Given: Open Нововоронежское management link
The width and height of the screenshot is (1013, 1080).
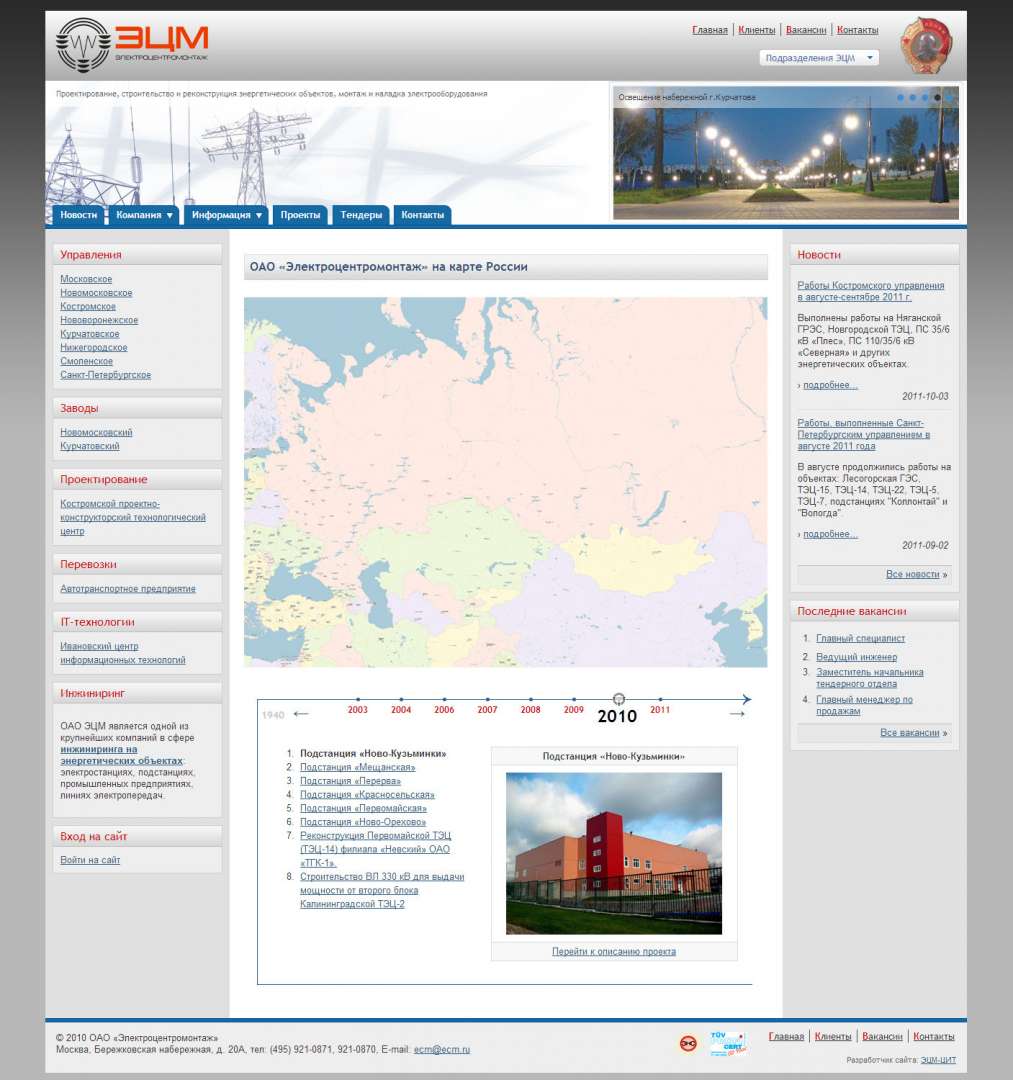Looking at the screenshot, I should [x=99, y=320].
